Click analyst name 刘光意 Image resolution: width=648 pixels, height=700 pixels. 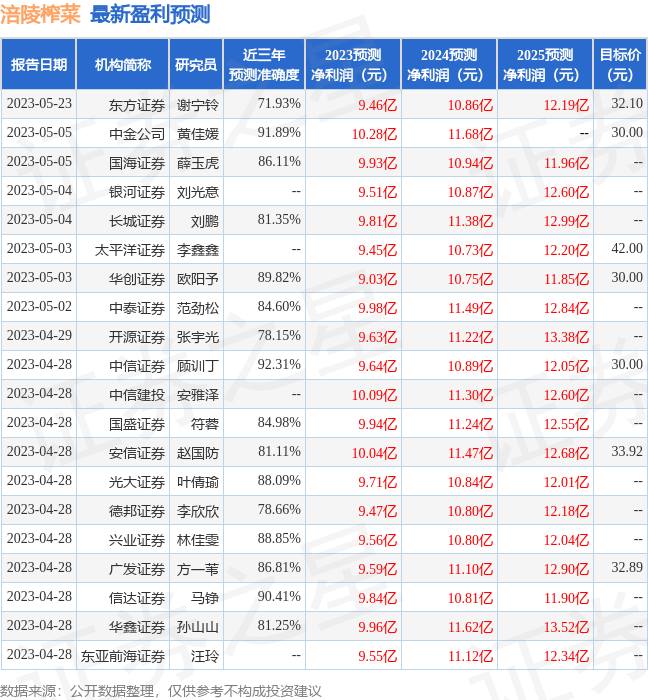[x=198, y=192]
